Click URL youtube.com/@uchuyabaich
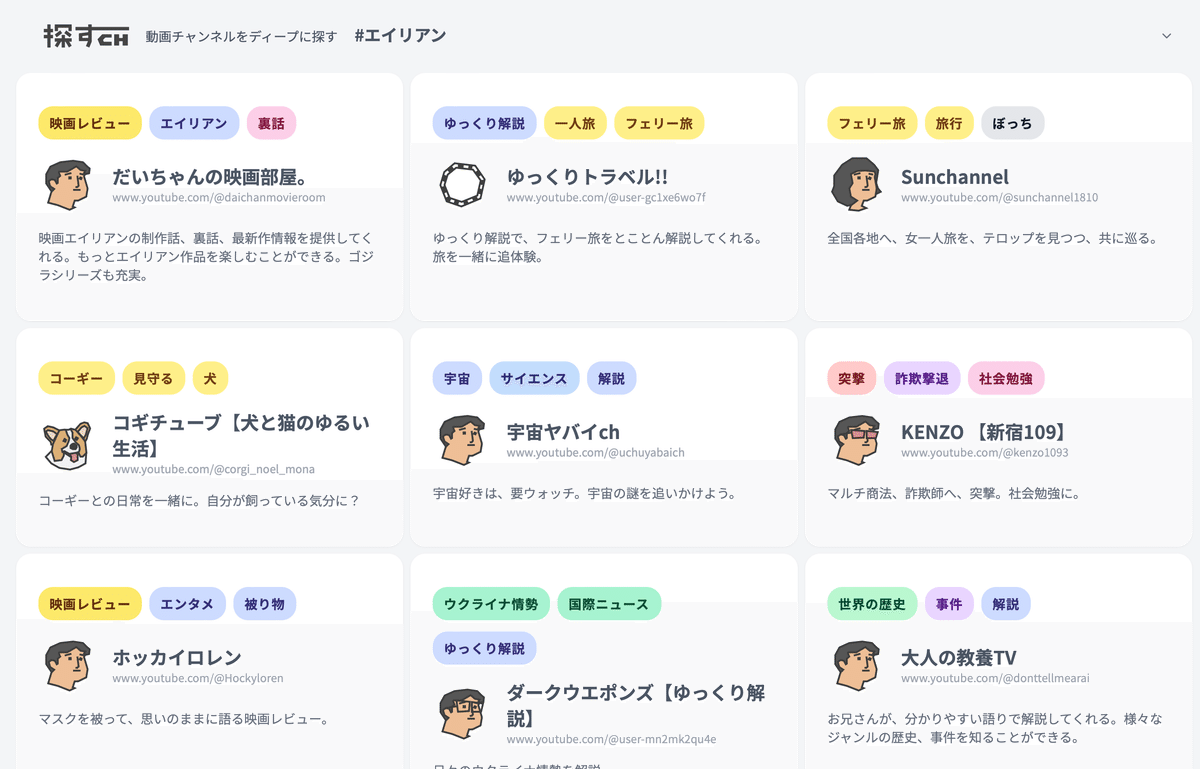The height and width of the screenshot is (769, 1200). click(x=596, y=453)
